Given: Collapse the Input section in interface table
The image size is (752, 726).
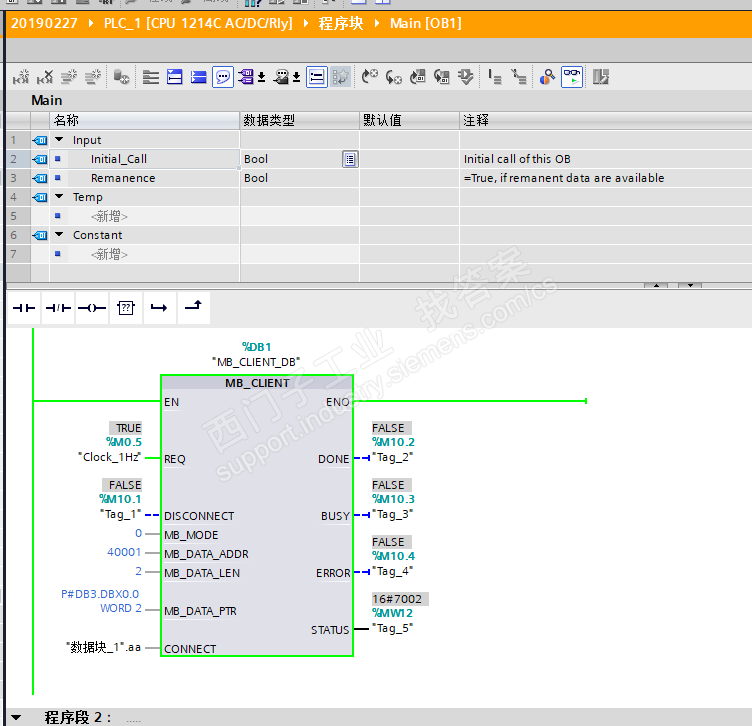Looking at the screenshot, I should 60,140.
